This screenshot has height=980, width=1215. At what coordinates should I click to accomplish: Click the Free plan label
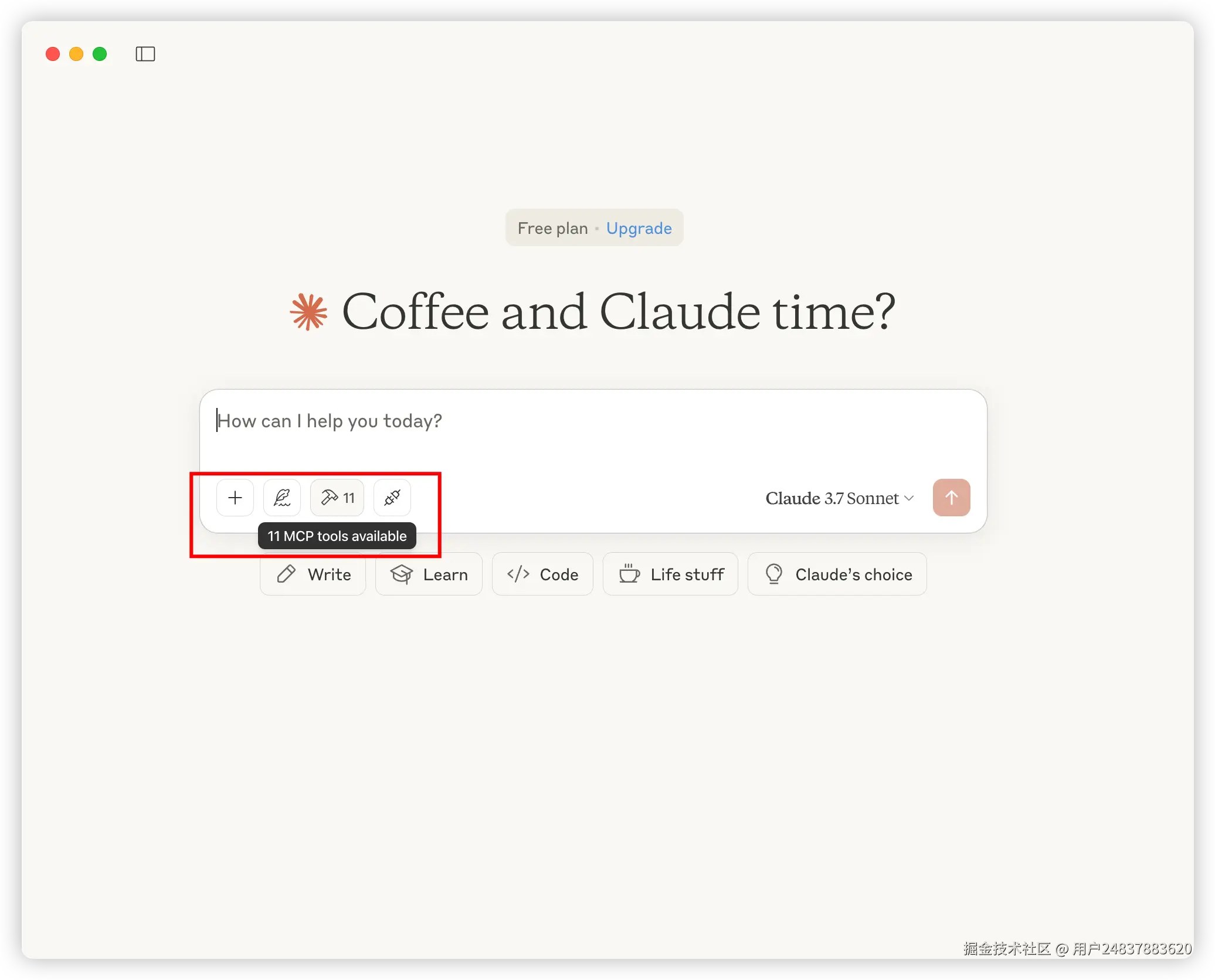pos(552,228)
